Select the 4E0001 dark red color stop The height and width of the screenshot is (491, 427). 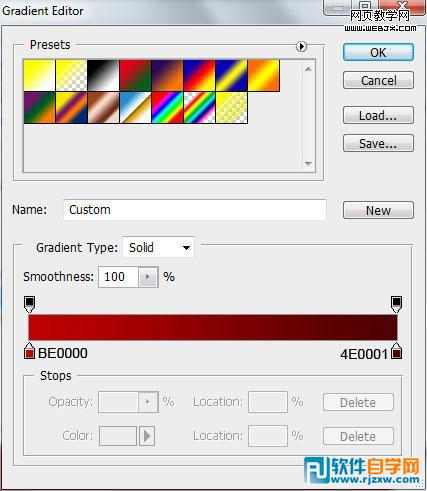tap(396, 351)
